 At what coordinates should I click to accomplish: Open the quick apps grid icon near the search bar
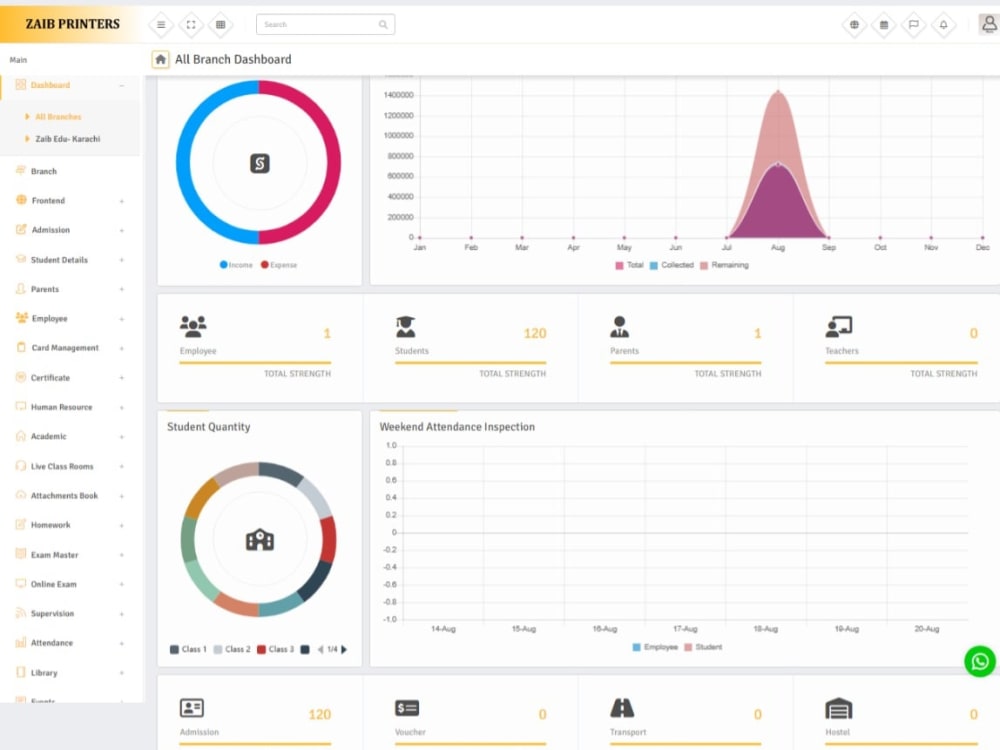(221, 24)
